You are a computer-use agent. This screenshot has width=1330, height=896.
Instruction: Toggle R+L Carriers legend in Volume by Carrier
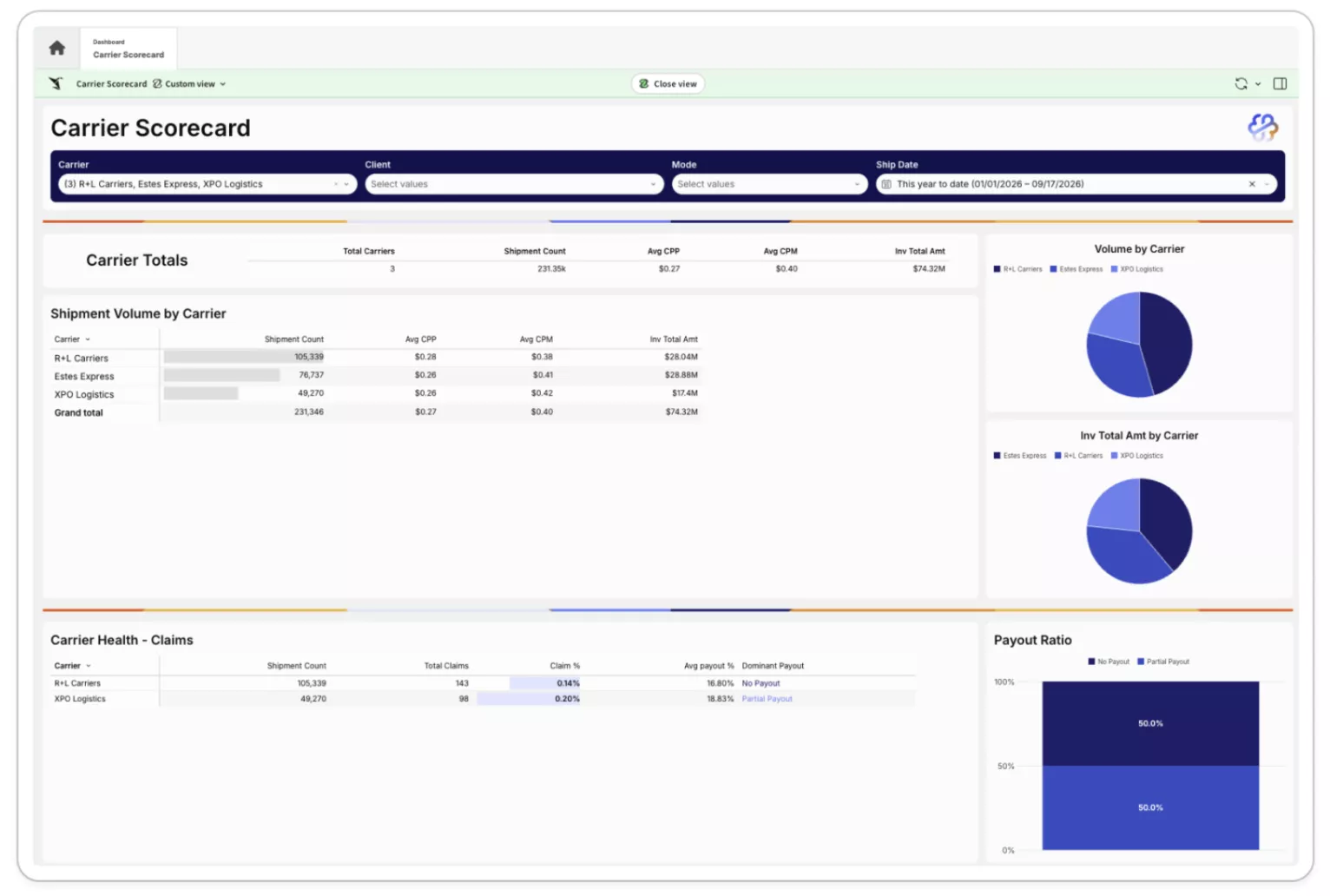[x=1017, y=269]
